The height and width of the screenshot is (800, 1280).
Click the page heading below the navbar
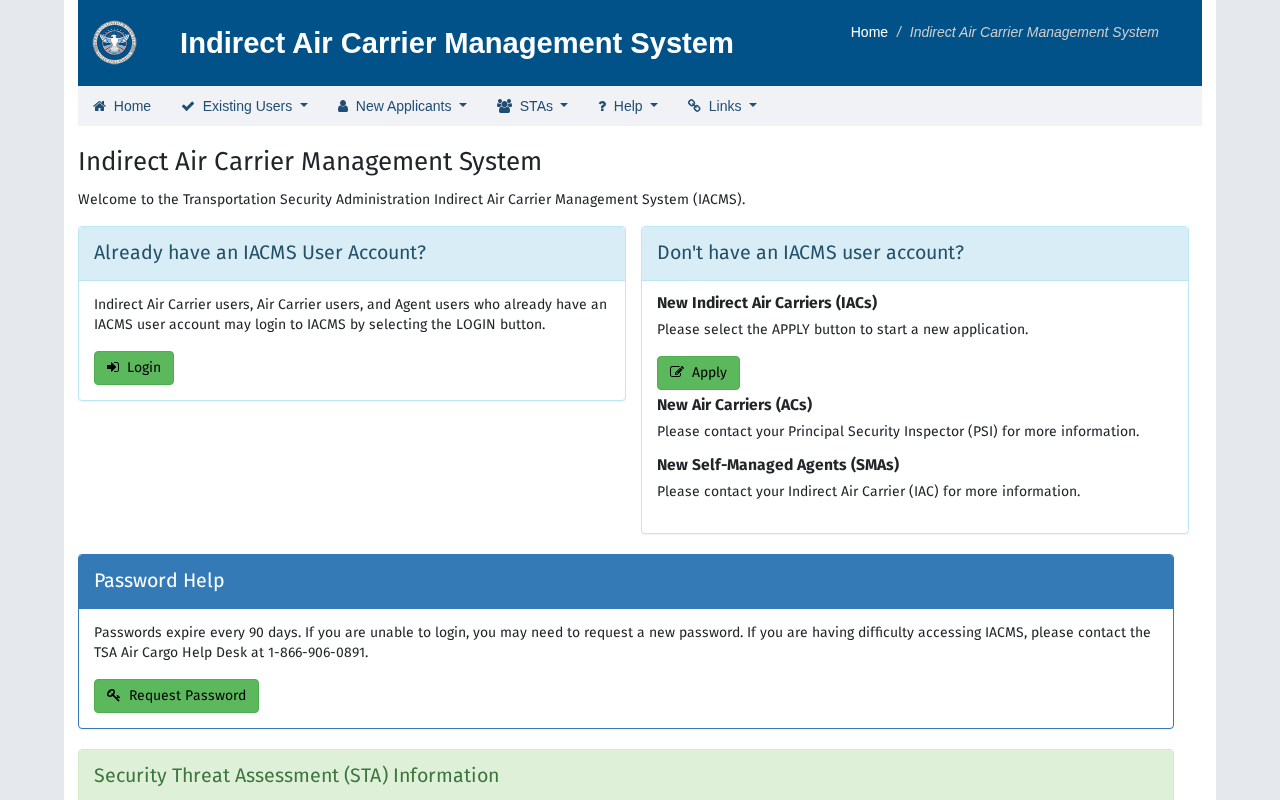pyautogui.click(x=310, y=161)
